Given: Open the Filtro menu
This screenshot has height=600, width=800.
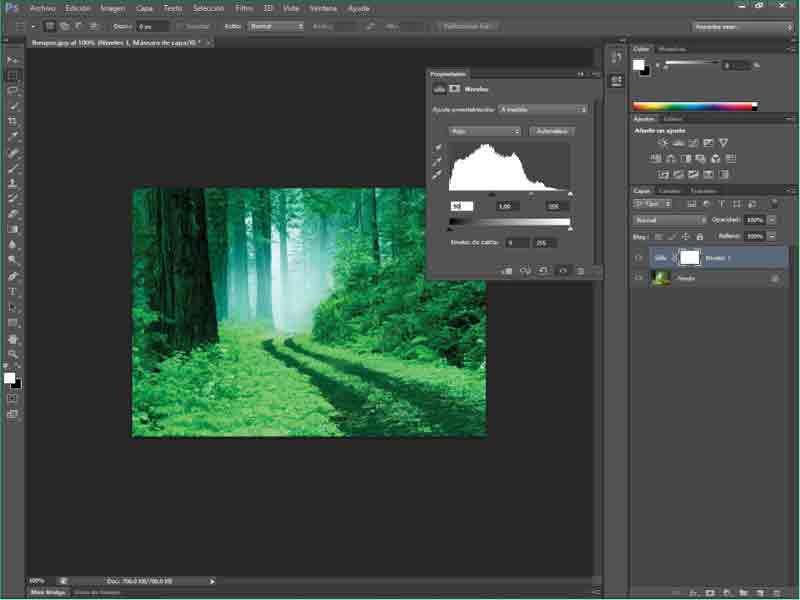Looking at the screenshot, I should (244, 7).
